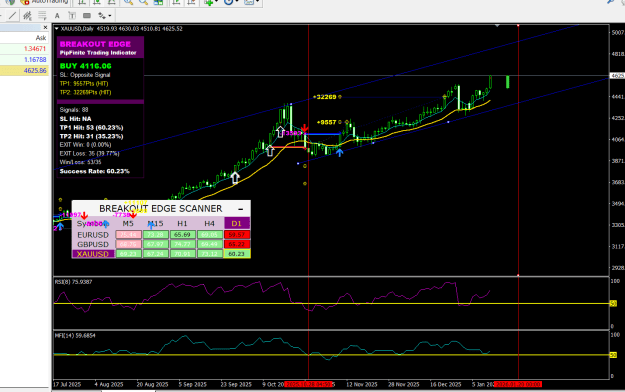
Task: Click GBPUSD M15 cell 67.97
Action: pyautogui.click(x=155, y=244)
